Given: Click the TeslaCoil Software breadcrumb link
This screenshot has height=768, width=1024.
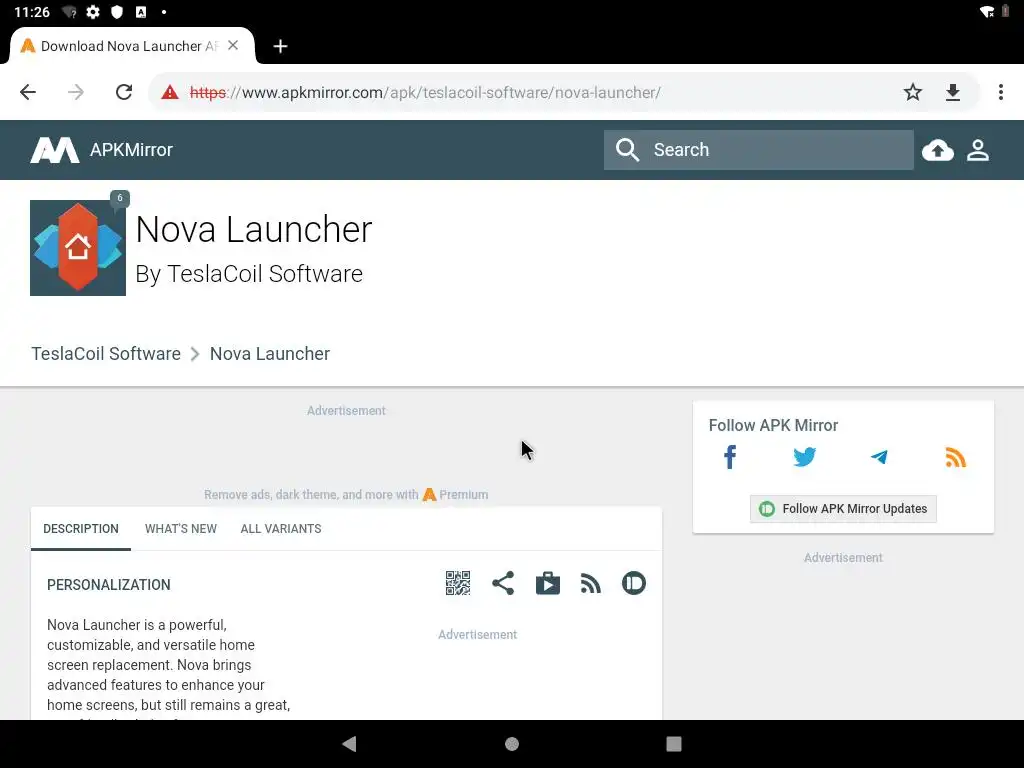Looking at the screenshot, I should [106, 354].
